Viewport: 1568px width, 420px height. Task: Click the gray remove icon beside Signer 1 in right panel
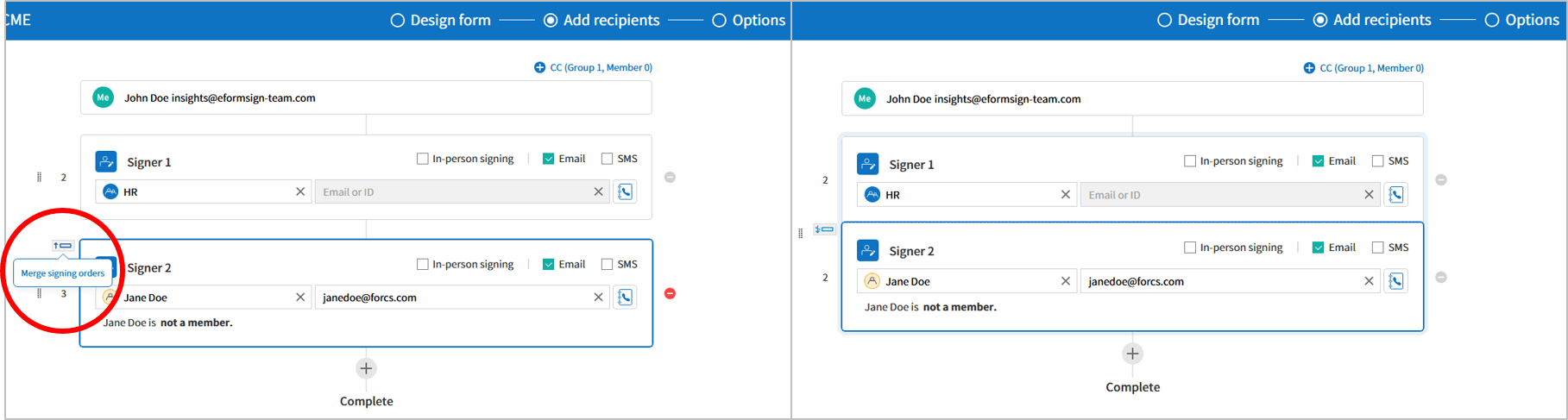[x=1440, y=180]
